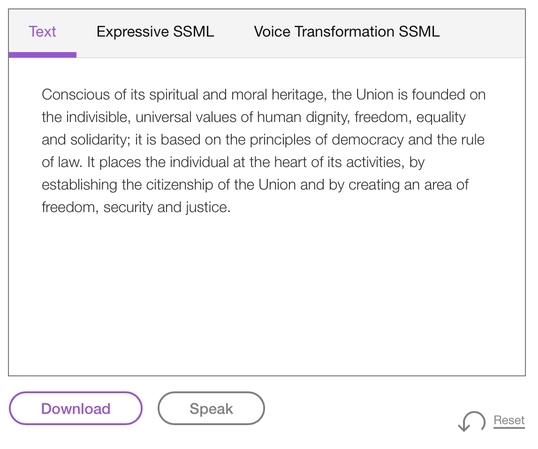This screenshot has width=538, height=449.
Task: Select the Voice Transformation SSML tab
Action: 347,32
